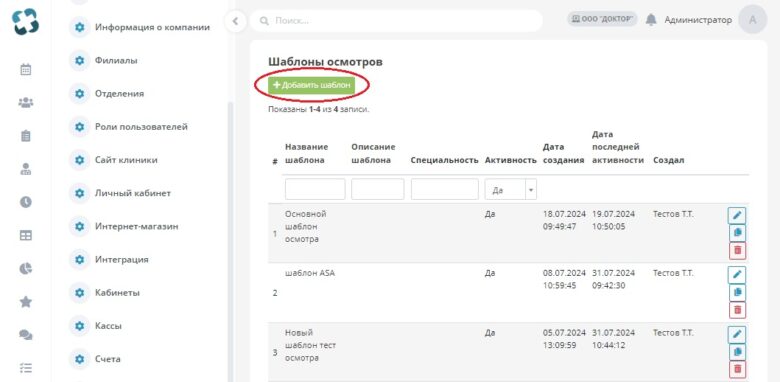Click the settings sidebar scrollbar
The width and height of the screenshot is (780, 382).
(230, 241)
